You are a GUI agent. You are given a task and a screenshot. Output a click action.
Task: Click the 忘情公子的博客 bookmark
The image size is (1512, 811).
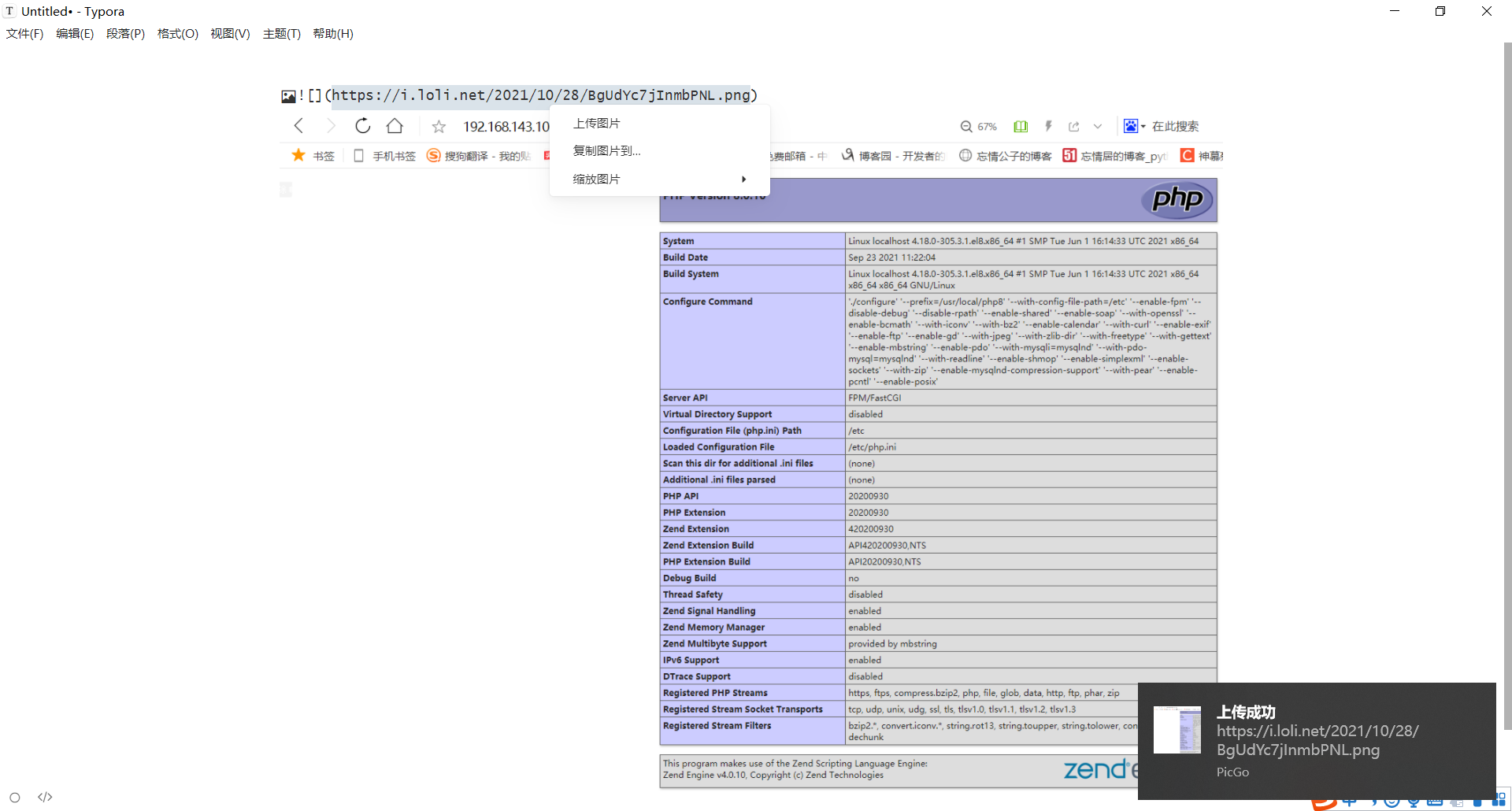(x=1006, y=156)
